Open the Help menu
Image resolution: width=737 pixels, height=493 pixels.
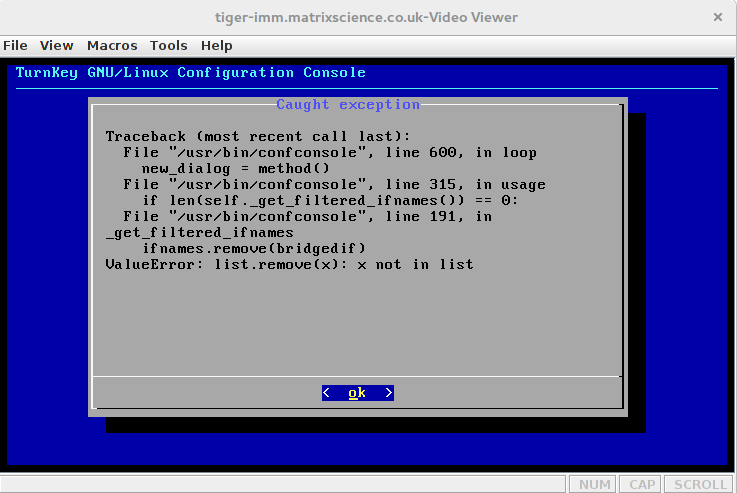[216, 45]
